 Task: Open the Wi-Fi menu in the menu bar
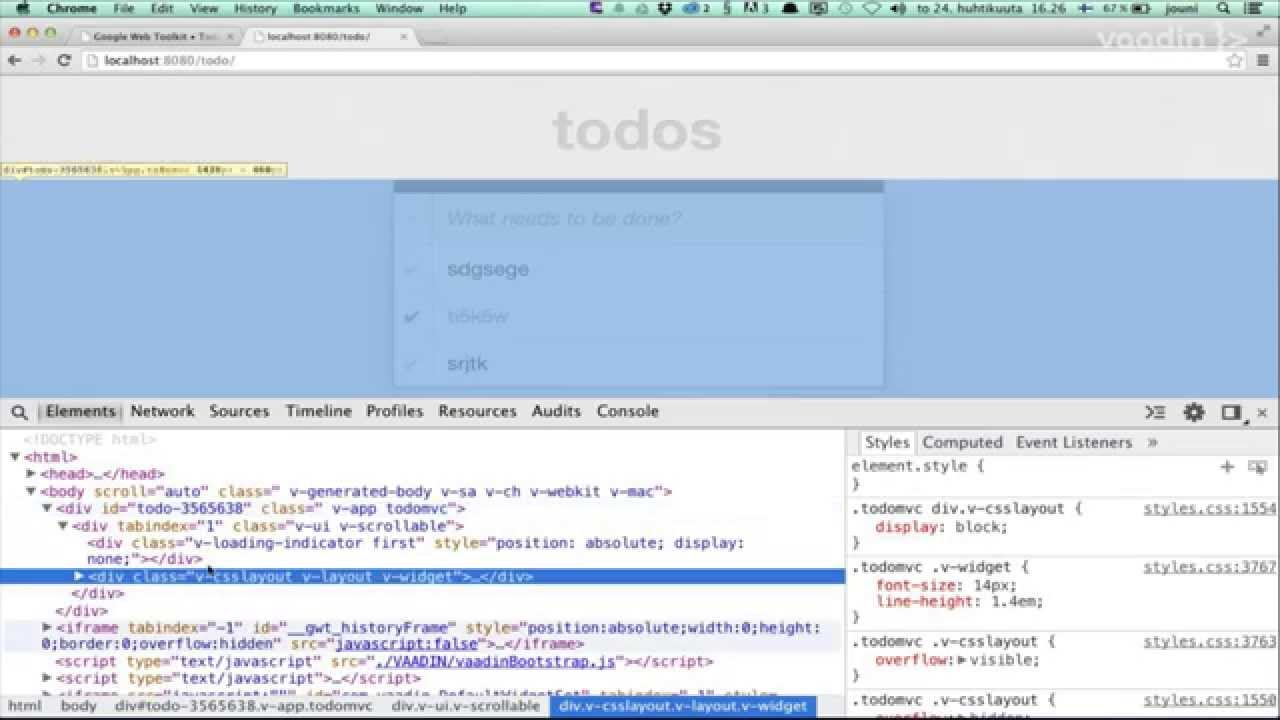point(871,8)
